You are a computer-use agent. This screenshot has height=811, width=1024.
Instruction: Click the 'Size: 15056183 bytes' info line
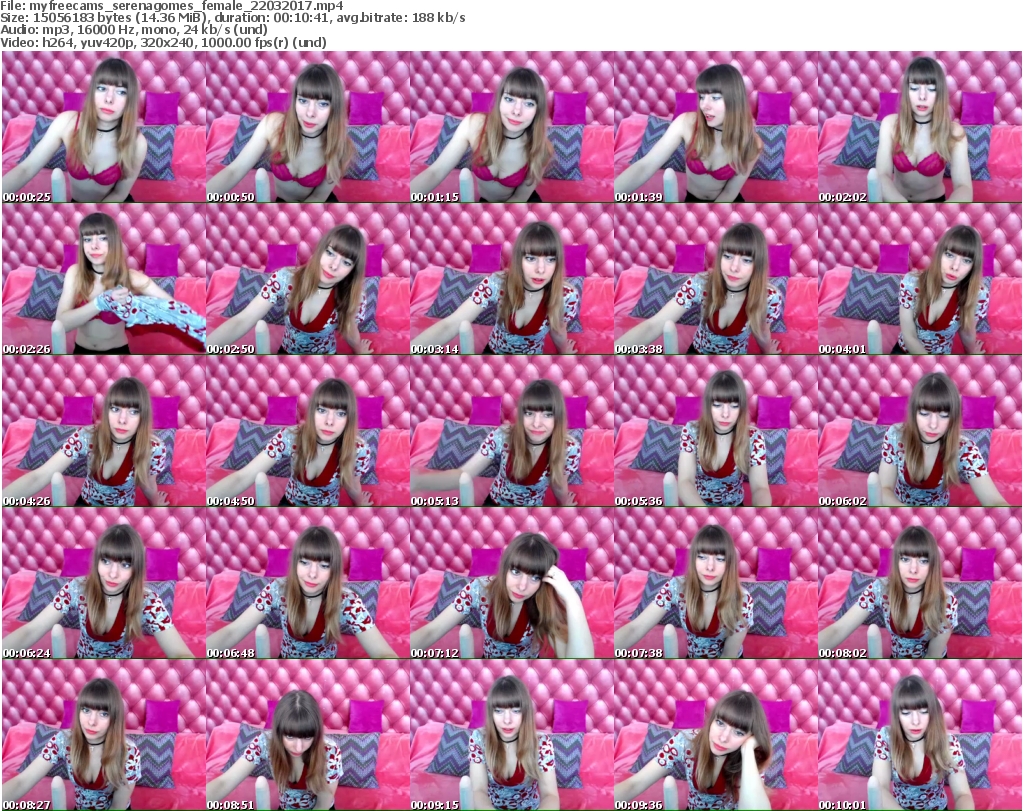232,18
